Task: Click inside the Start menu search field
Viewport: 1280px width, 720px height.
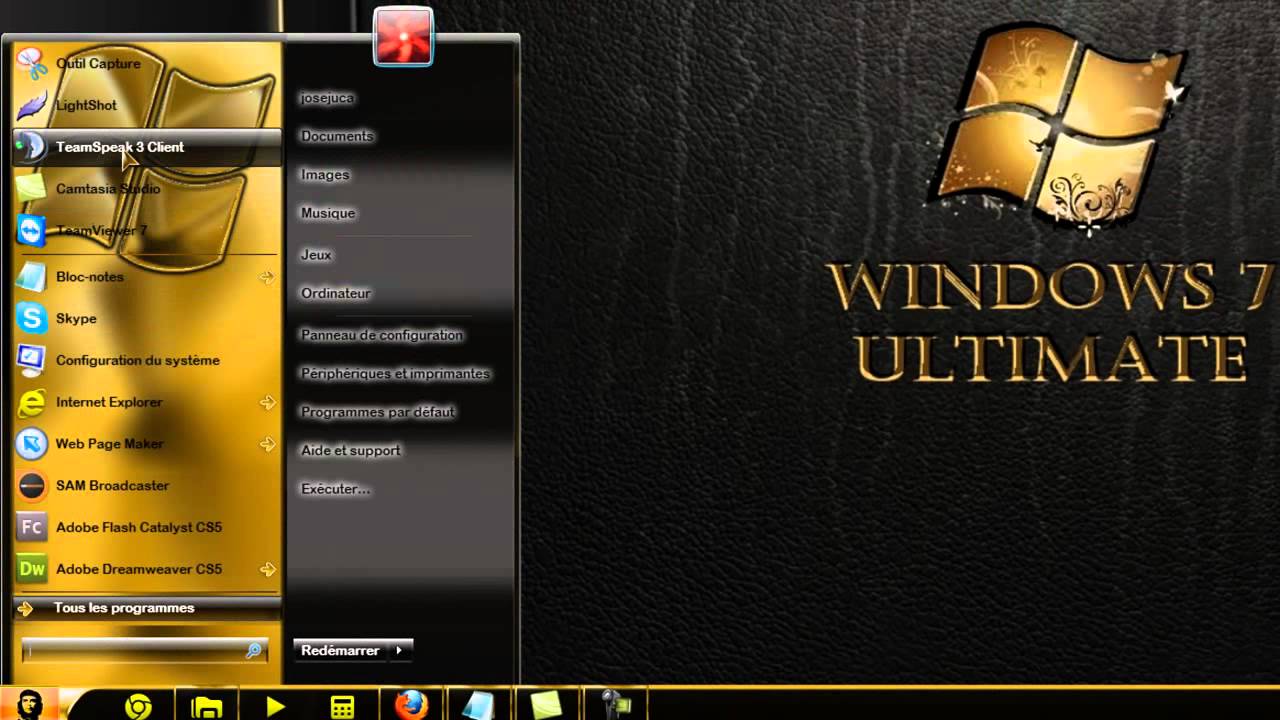Action: (x=134, y=650)
